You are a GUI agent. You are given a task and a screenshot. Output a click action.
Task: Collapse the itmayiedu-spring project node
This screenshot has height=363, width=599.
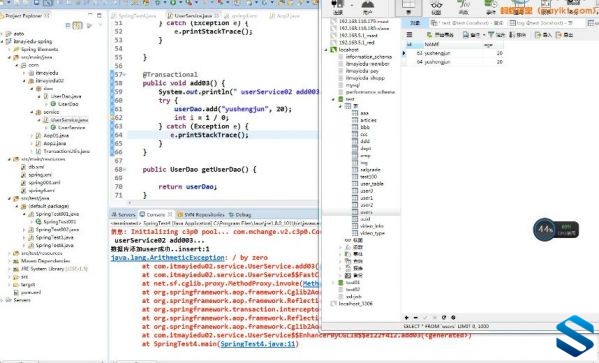(2, 41)
